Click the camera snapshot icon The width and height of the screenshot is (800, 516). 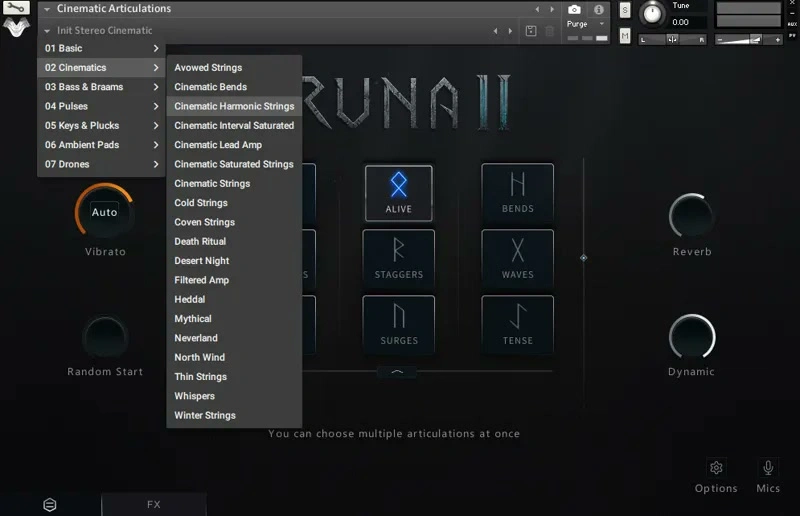pyautogui.click(x=574, y=10)
